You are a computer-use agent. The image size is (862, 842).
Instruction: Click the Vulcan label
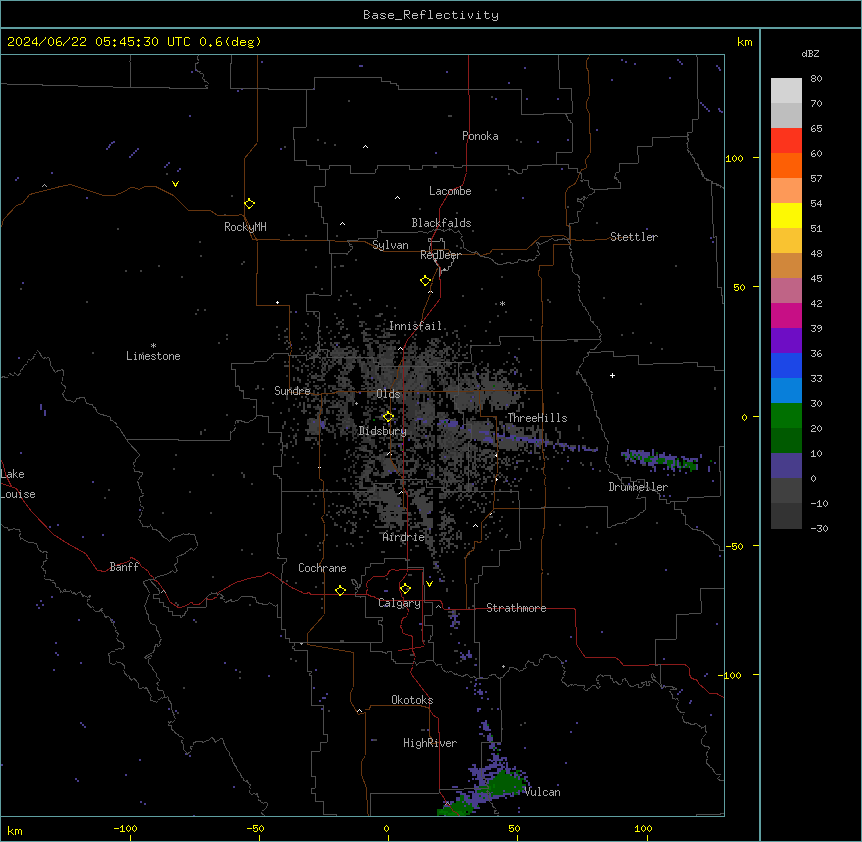[543, 792]
